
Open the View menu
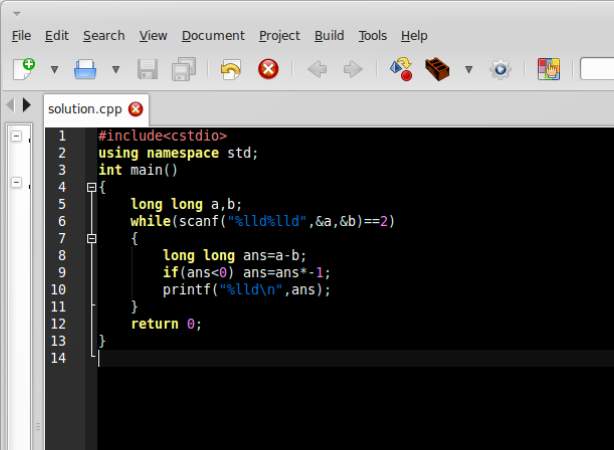click(x=153, y=36)
